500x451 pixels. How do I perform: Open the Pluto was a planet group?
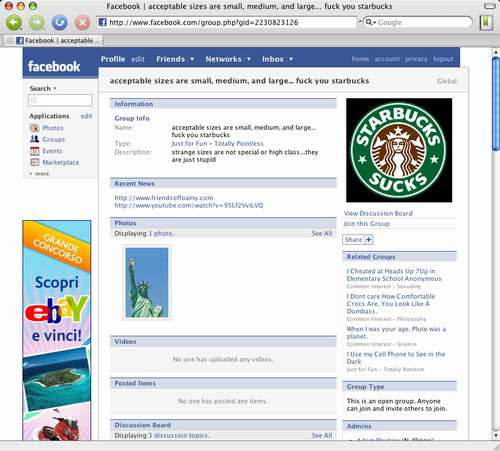(x=396, y=333)
